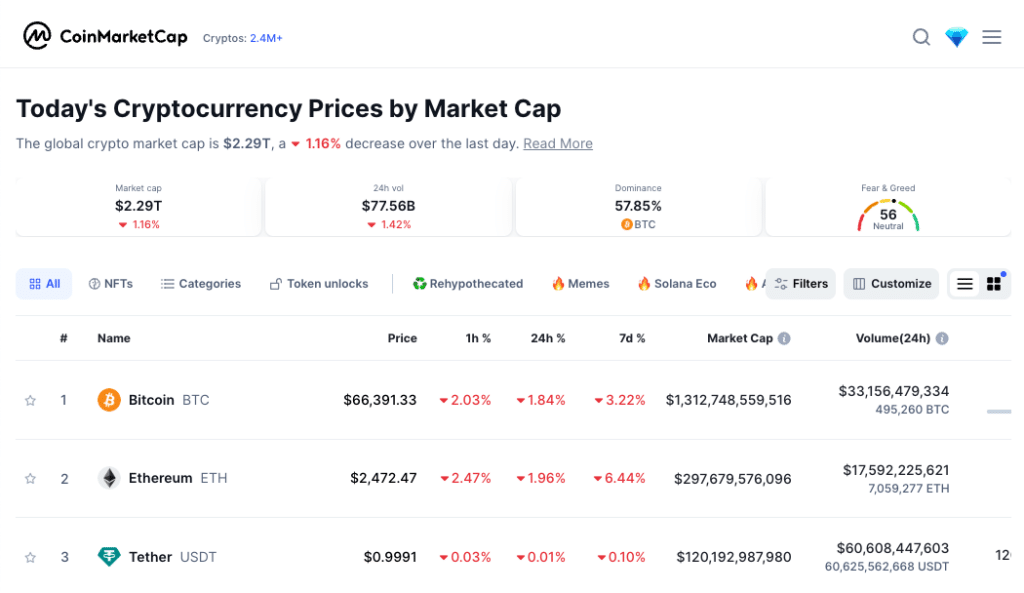Star Bitcoin to add to watchlist

coord(30,400)
